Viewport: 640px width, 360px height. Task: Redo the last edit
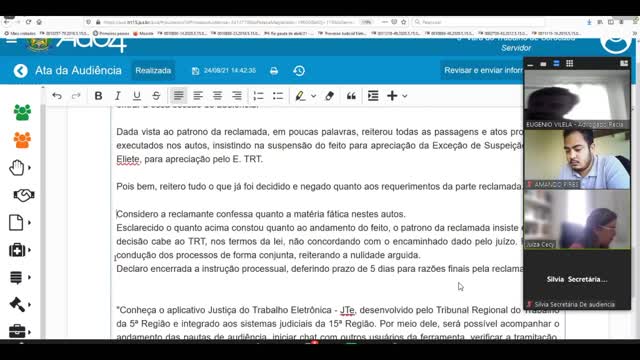click(x=76, y=96)
